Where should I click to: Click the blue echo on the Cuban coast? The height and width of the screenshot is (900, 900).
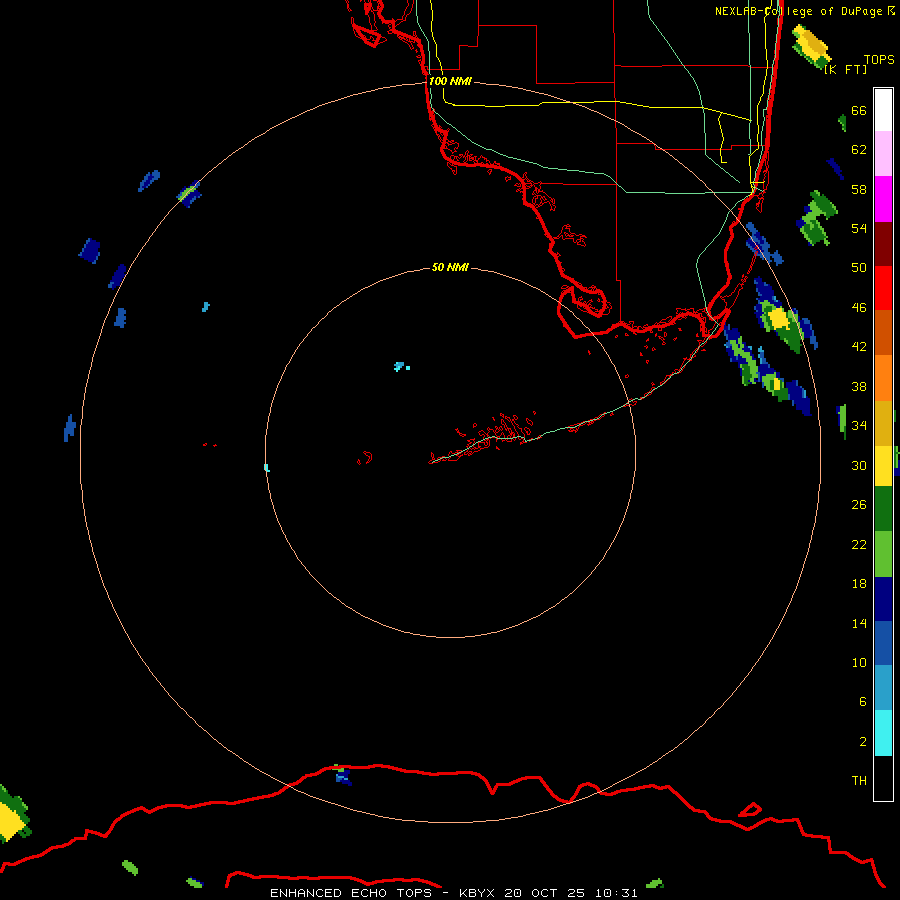click(343, 777)
